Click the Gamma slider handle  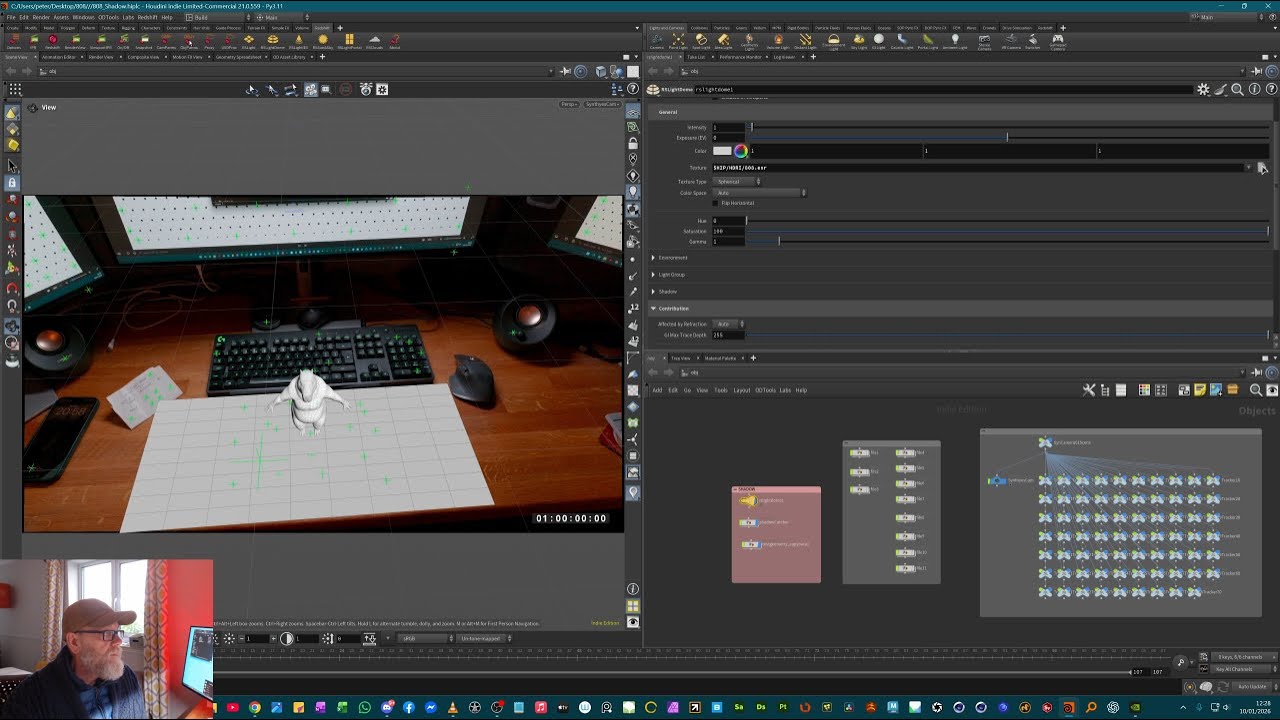[779, 241]
